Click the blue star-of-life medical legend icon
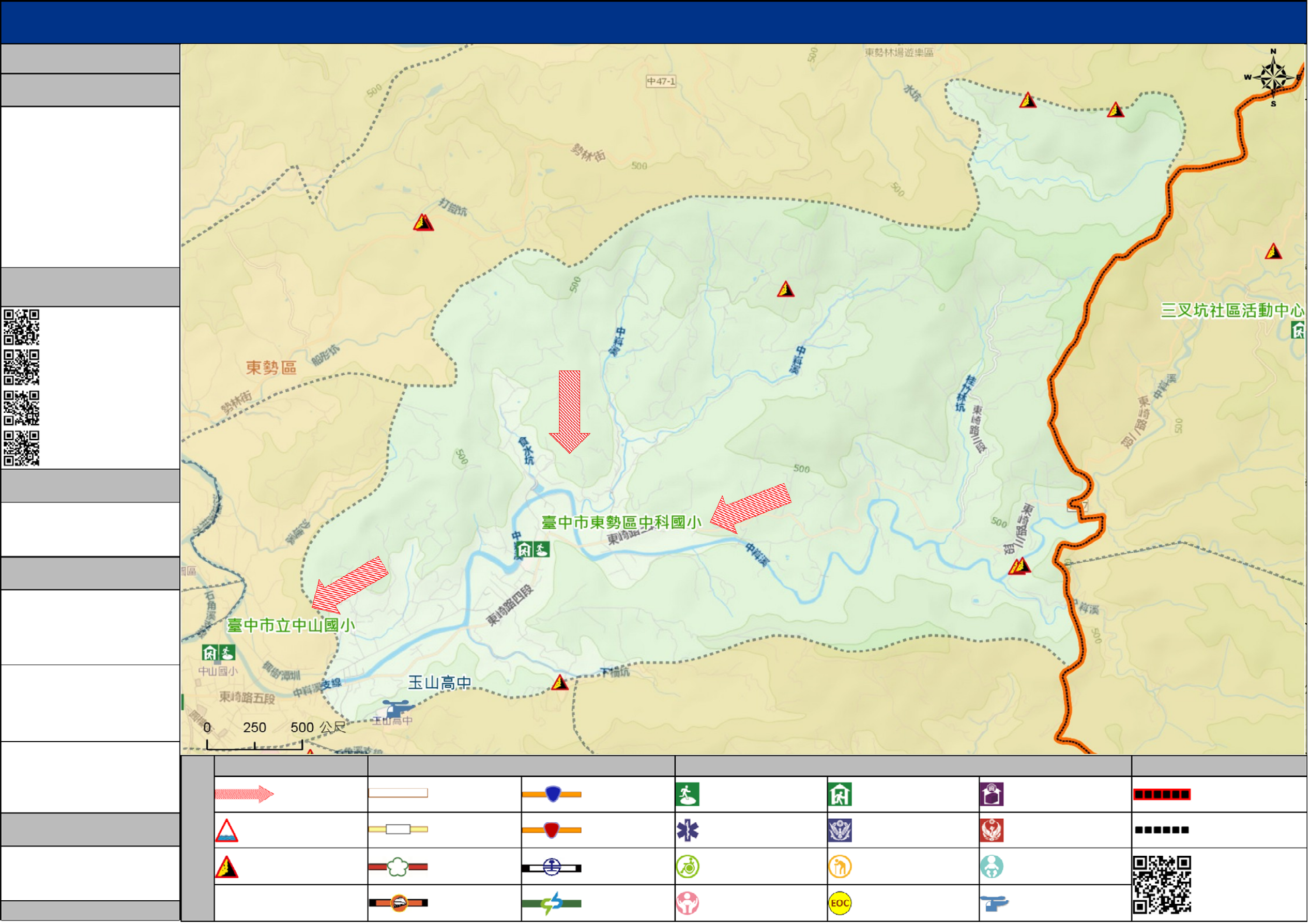 coord(688,831)
